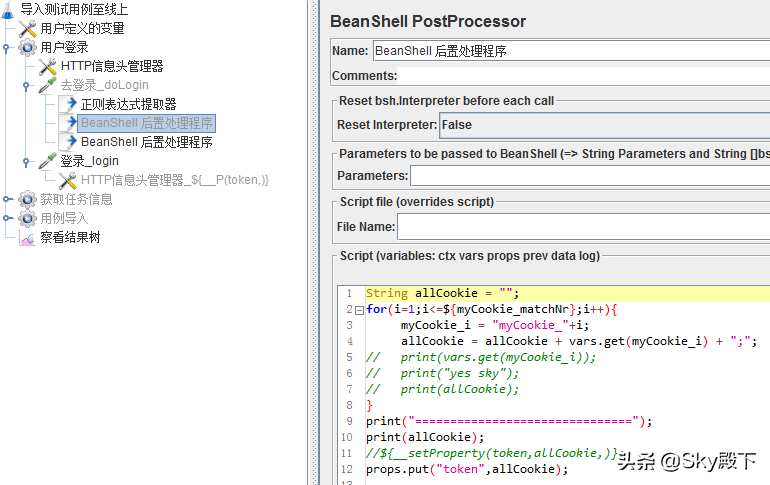Screen dimensions: 770x485
Task: Select the 获取任务信息 thread group
Action: 76,199
